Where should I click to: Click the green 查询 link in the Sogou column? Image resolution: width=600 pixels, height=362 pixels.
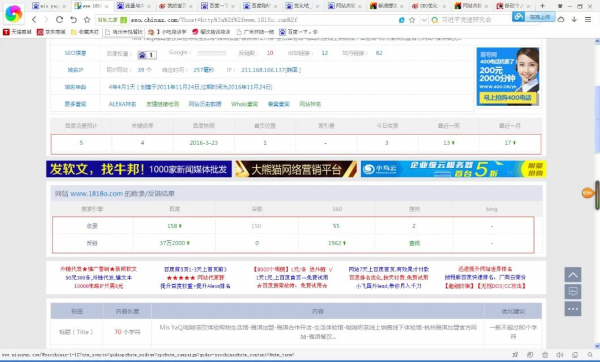(x=414, y=243)
